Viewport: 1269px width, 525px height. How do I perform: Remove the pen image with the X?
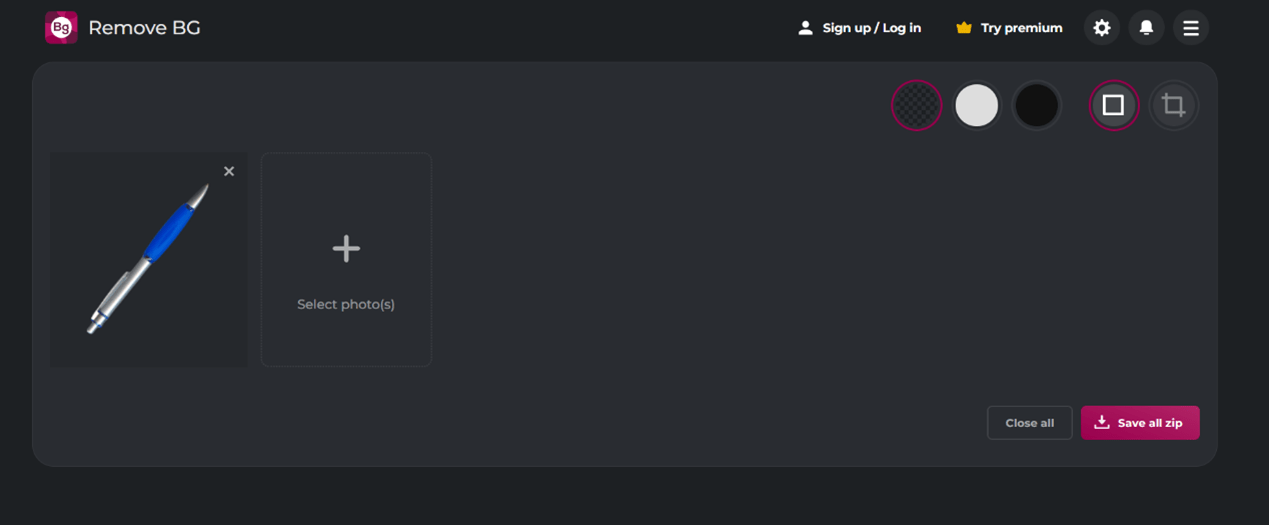pyautogui.click(x=229, y=171)
